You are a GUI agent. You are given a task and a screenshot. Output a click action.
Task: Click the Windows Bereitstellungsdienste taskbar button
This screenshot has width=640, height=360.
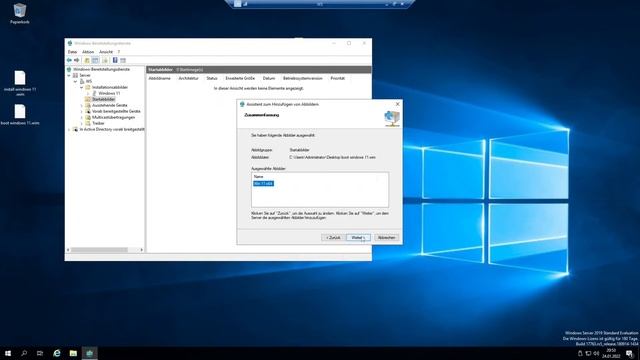pos(89,353)
